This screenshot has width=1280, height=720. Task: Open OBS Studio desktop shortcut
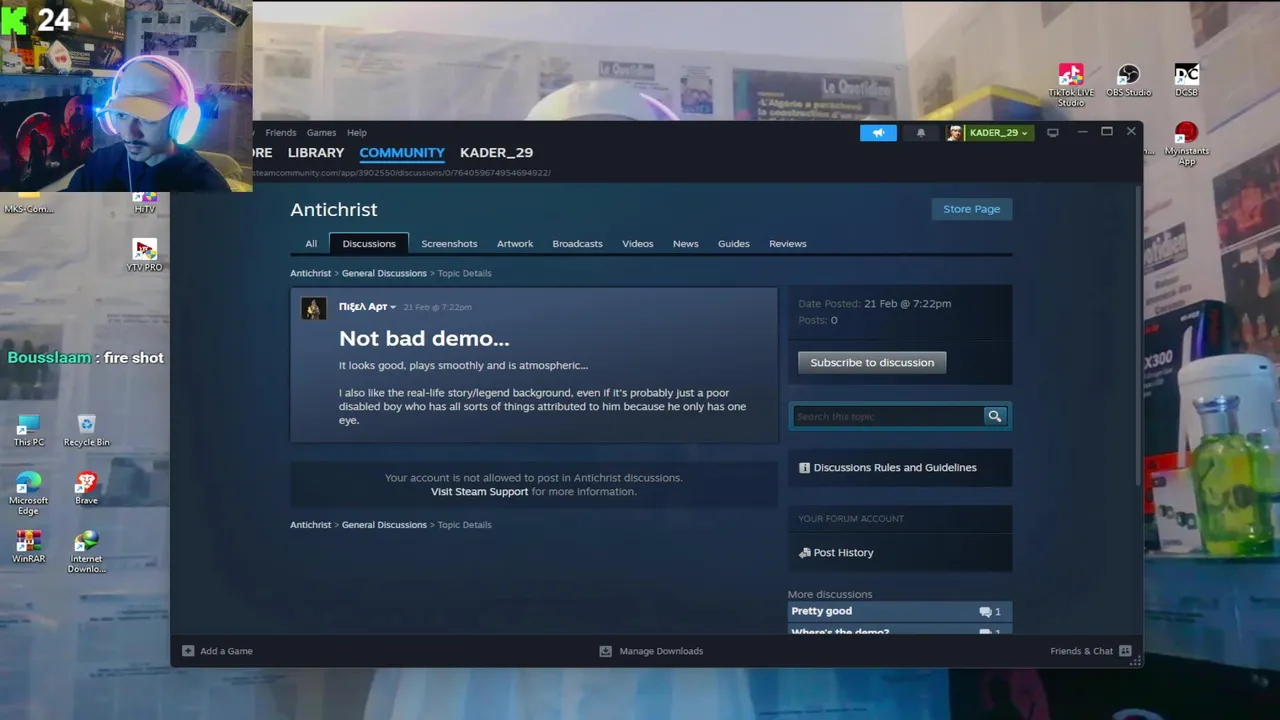pyautogui.click(x=1128, y=80)
